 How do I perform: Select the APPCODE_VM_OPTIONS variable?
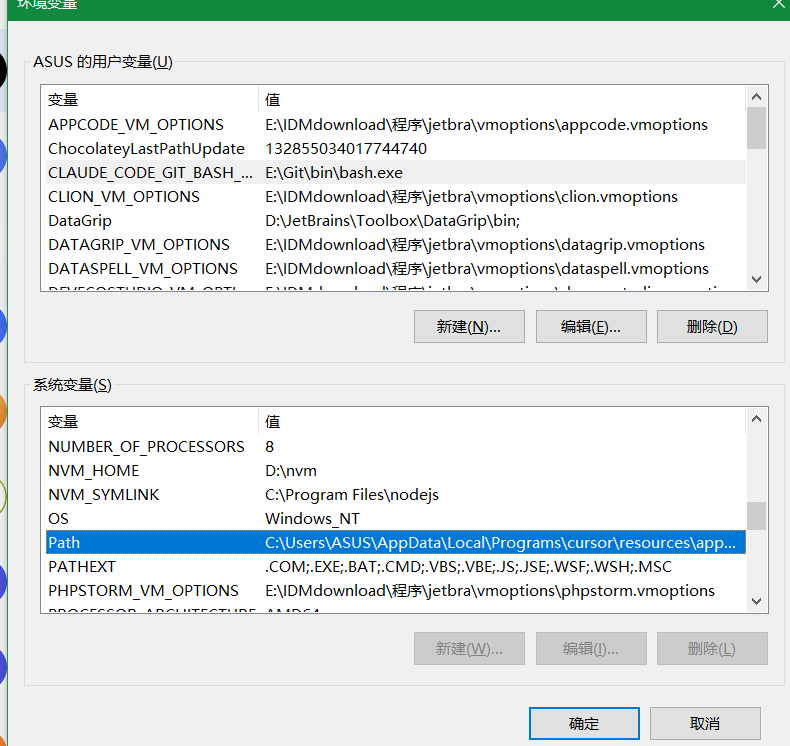pos(136,125)
